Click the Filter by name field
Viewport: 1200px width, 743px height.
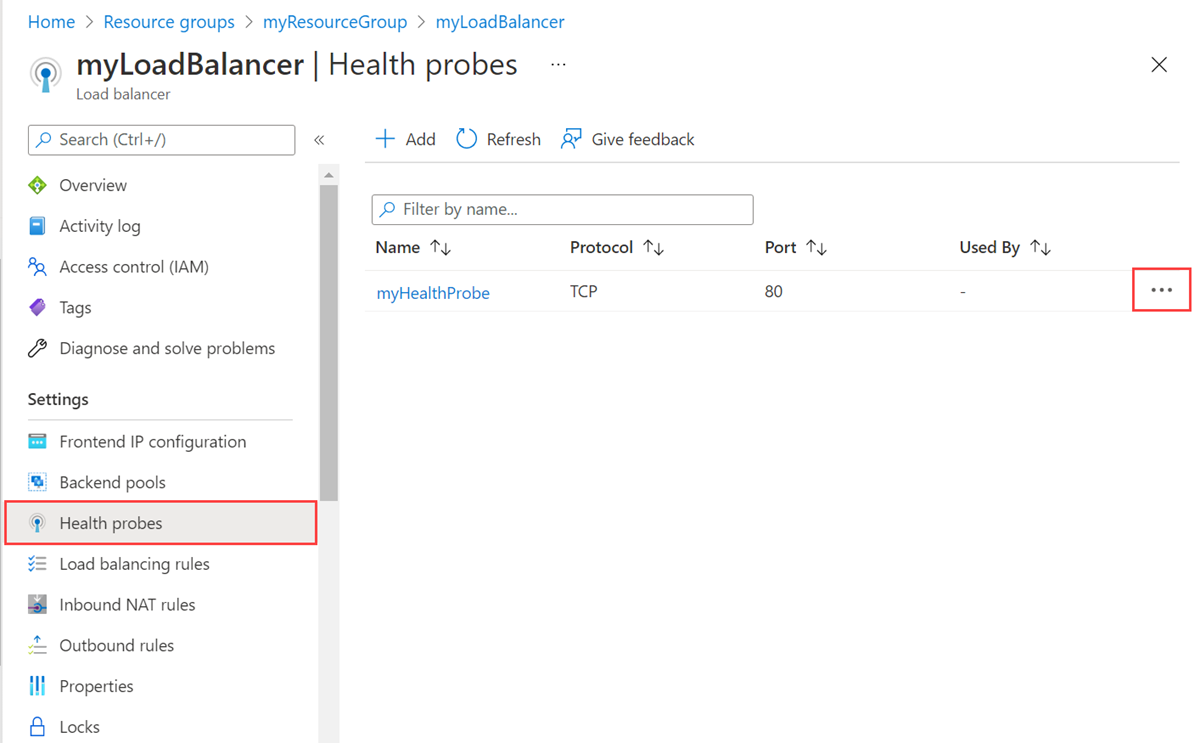(x=562, y=209)
